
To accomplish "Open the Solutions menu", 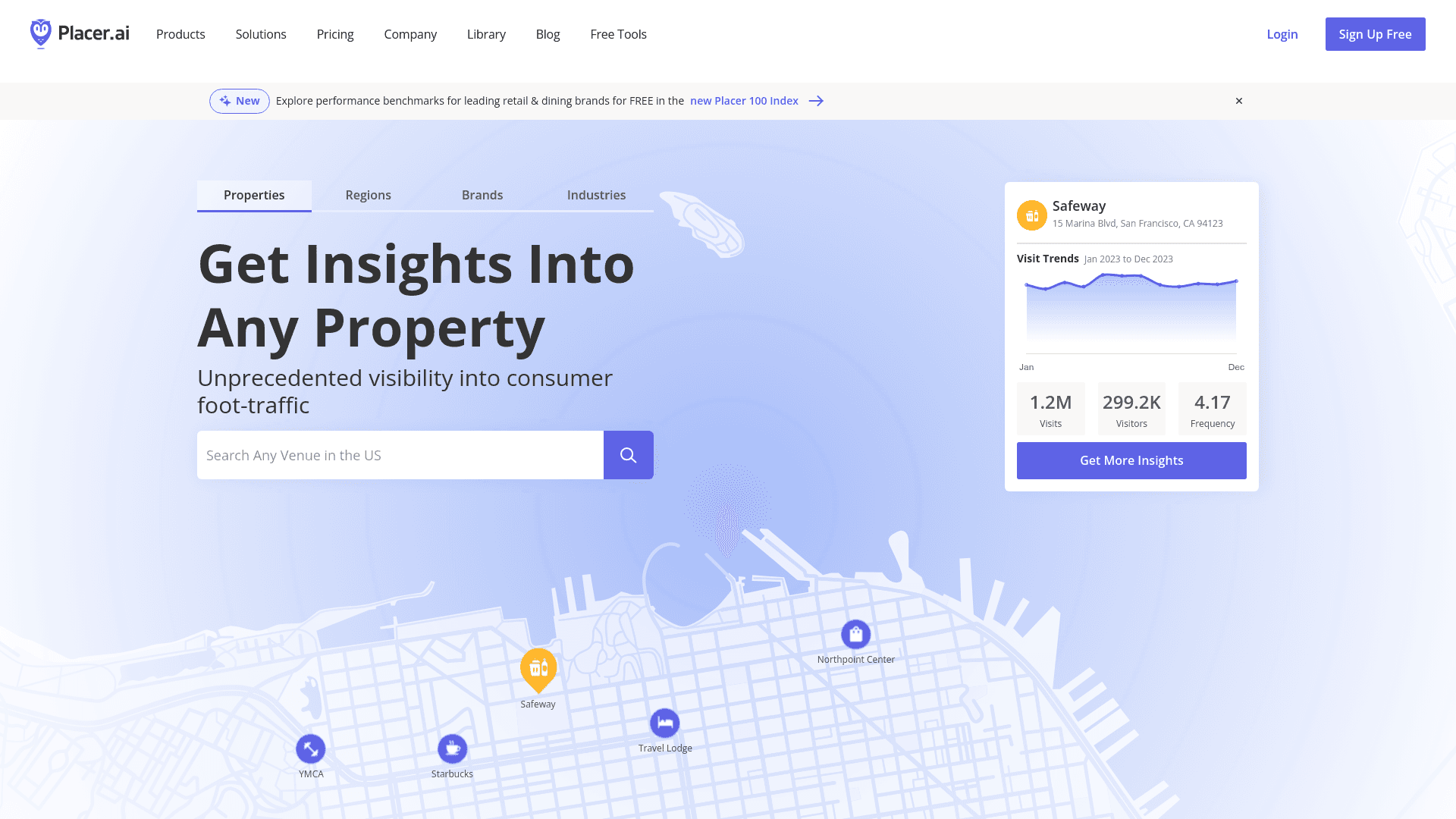I will [261, 34].
